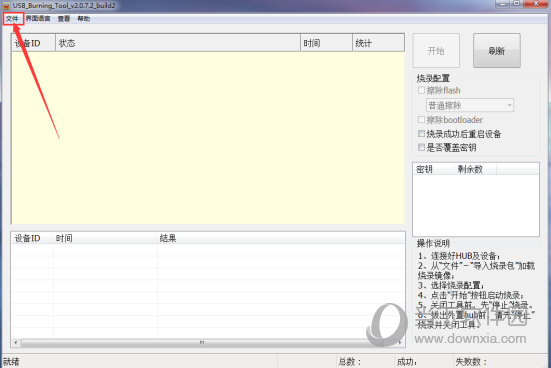This screenshot has width=551, height=368.
Task: Expand the 普通擦除 dropdown
Action: [470, 105]
